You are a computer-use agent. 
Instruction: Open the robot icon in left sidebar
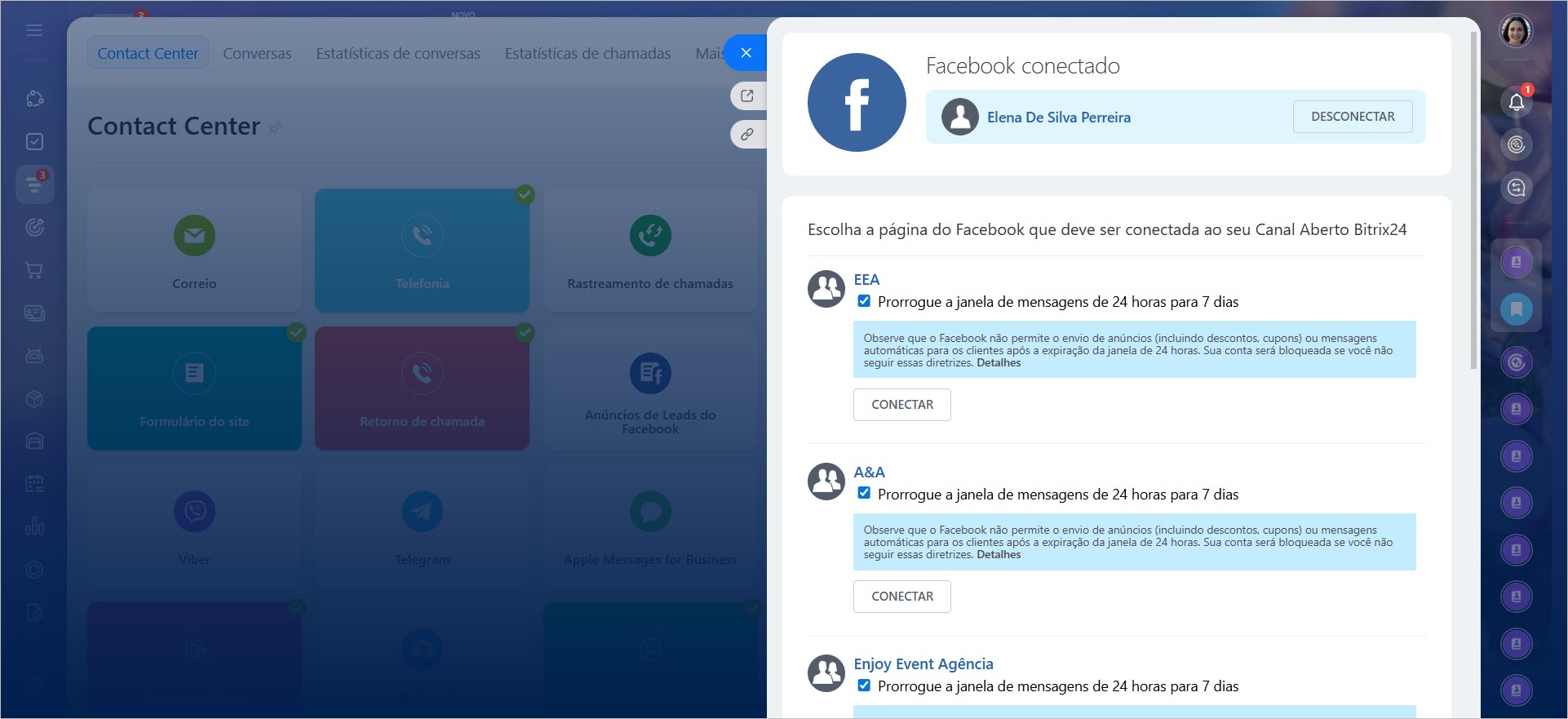pos(34,356)
